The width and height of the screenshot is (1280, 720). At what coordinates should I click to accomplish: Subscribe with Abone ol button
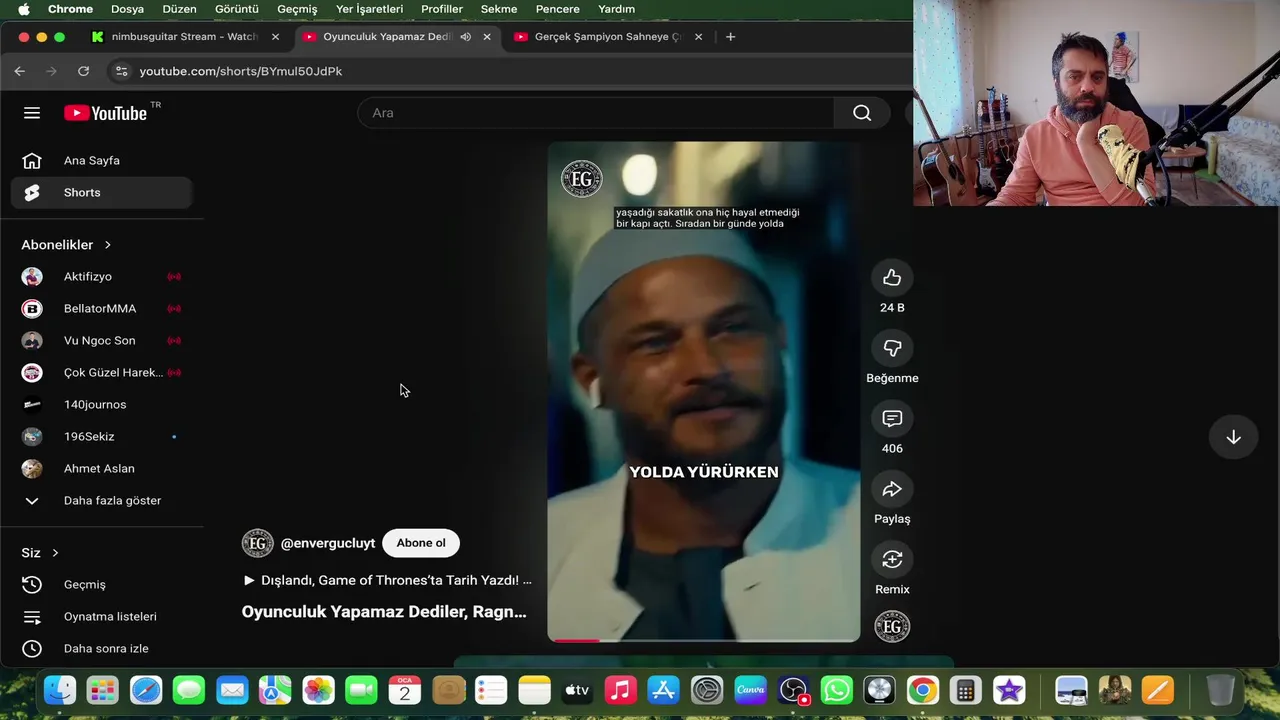point(421,543)
